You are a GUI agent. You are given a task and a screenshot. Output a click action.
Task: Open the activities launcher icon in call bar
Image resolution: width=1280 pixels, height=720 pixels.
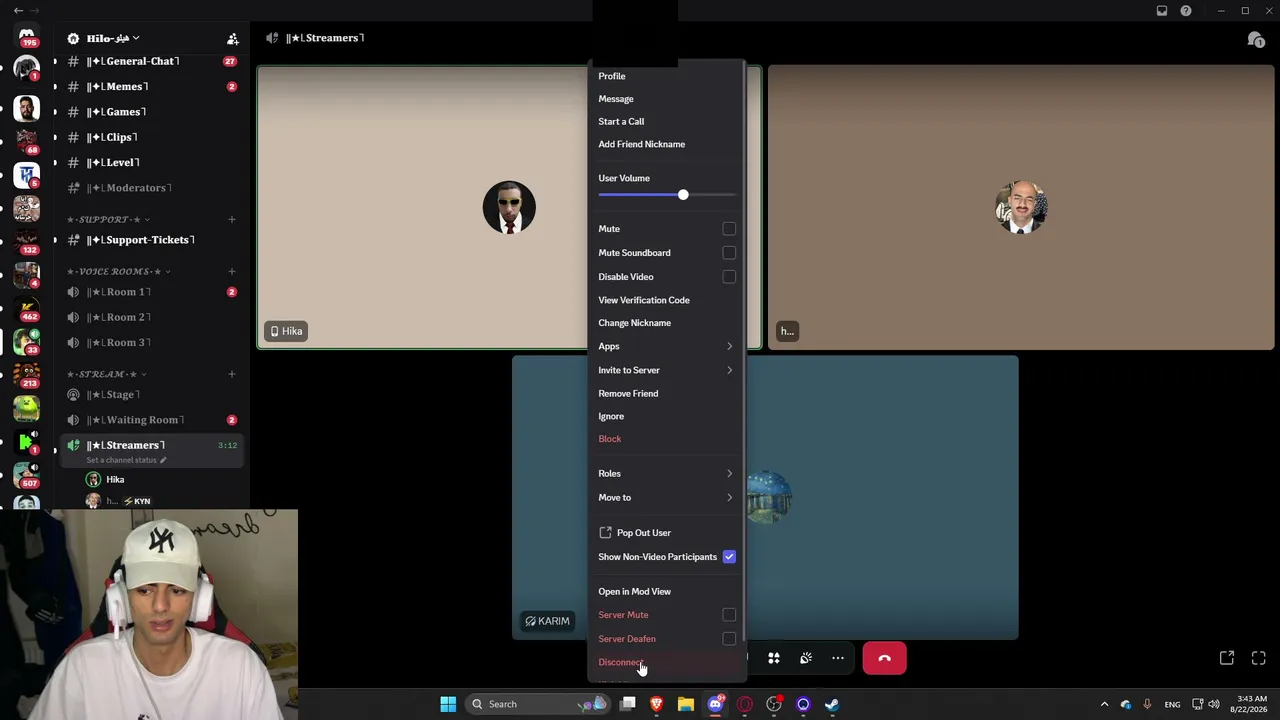(773, 658)
